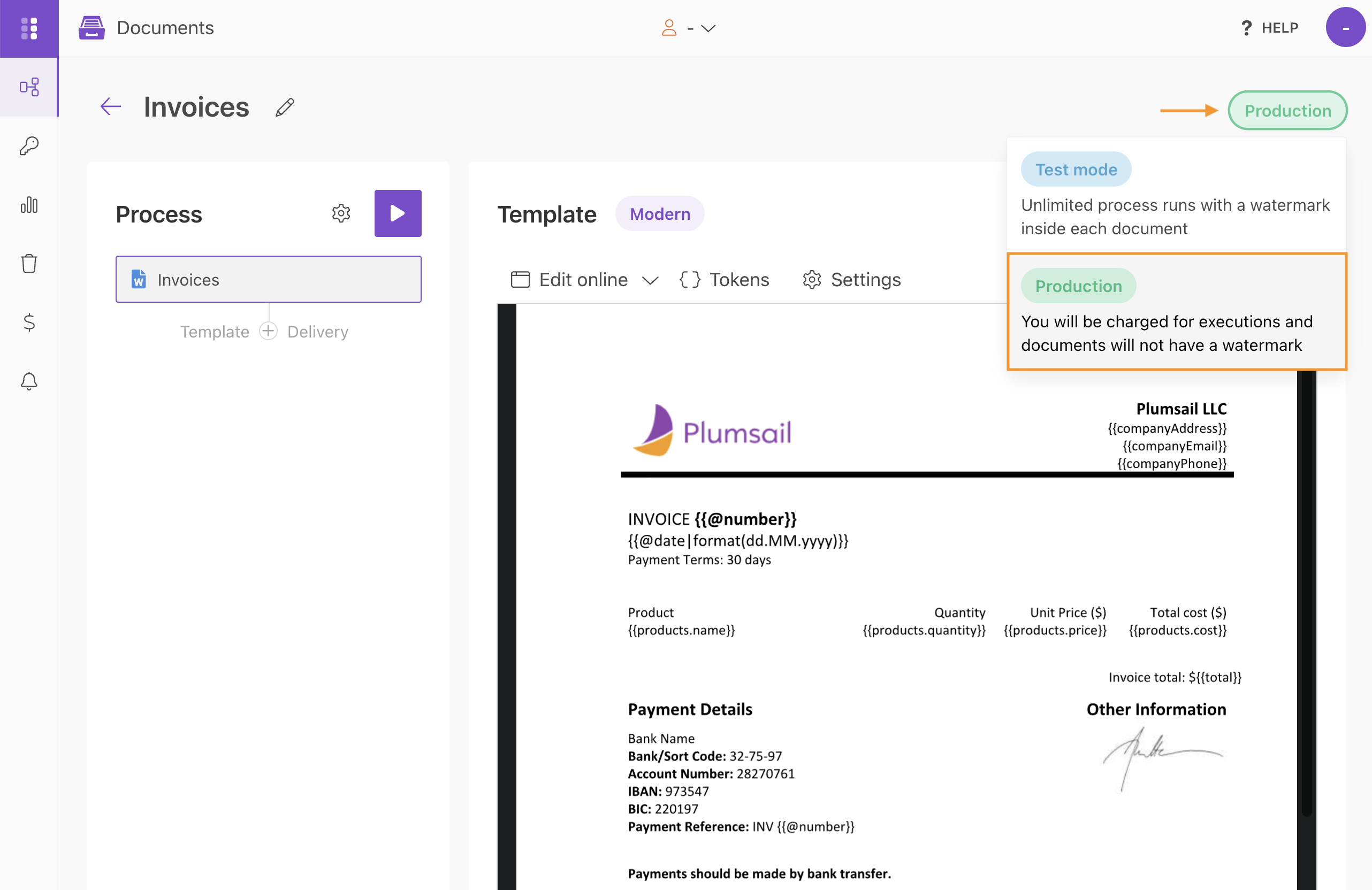Click the {{products.name}} token text
Screen dimensions: 1372x890
(681, 630)
